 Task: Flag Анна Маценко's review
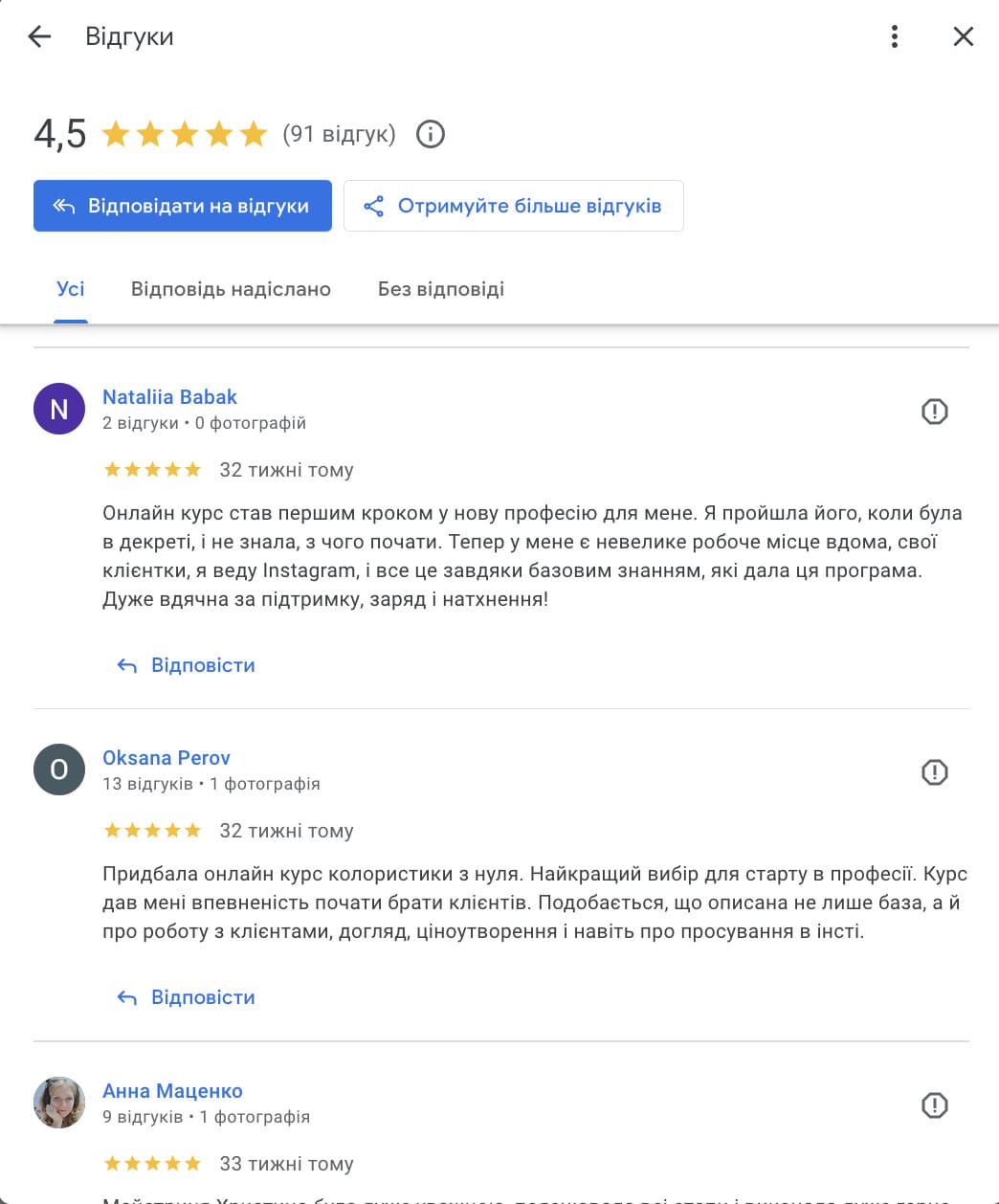[x=934, y=1105]
